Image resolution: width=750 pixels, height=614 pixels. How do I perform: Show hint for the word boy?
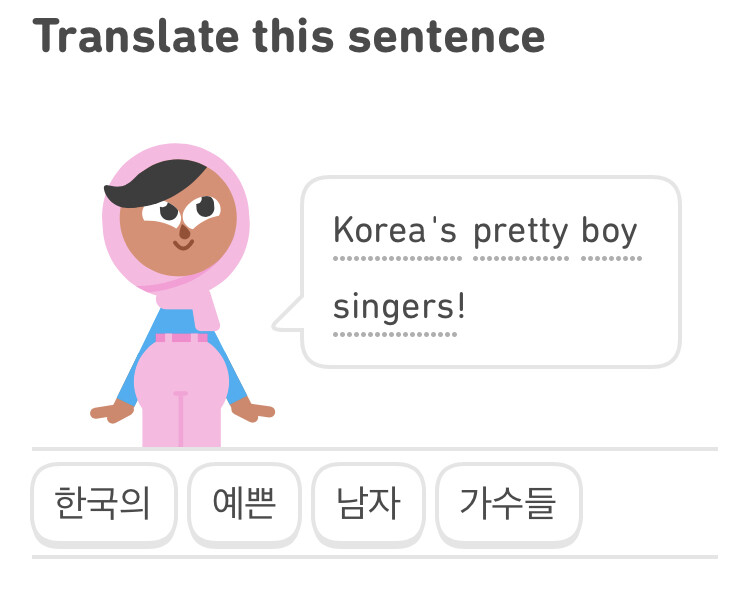click(x=610, y=231)
